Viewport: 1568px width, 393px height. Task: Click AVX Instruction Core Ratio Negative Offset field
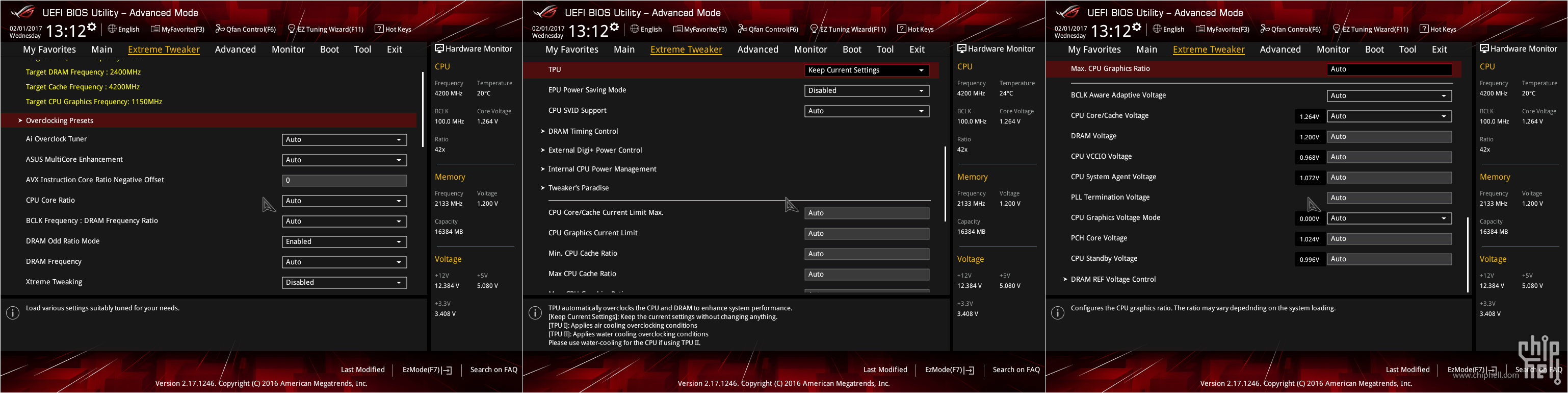coord(344,180)
